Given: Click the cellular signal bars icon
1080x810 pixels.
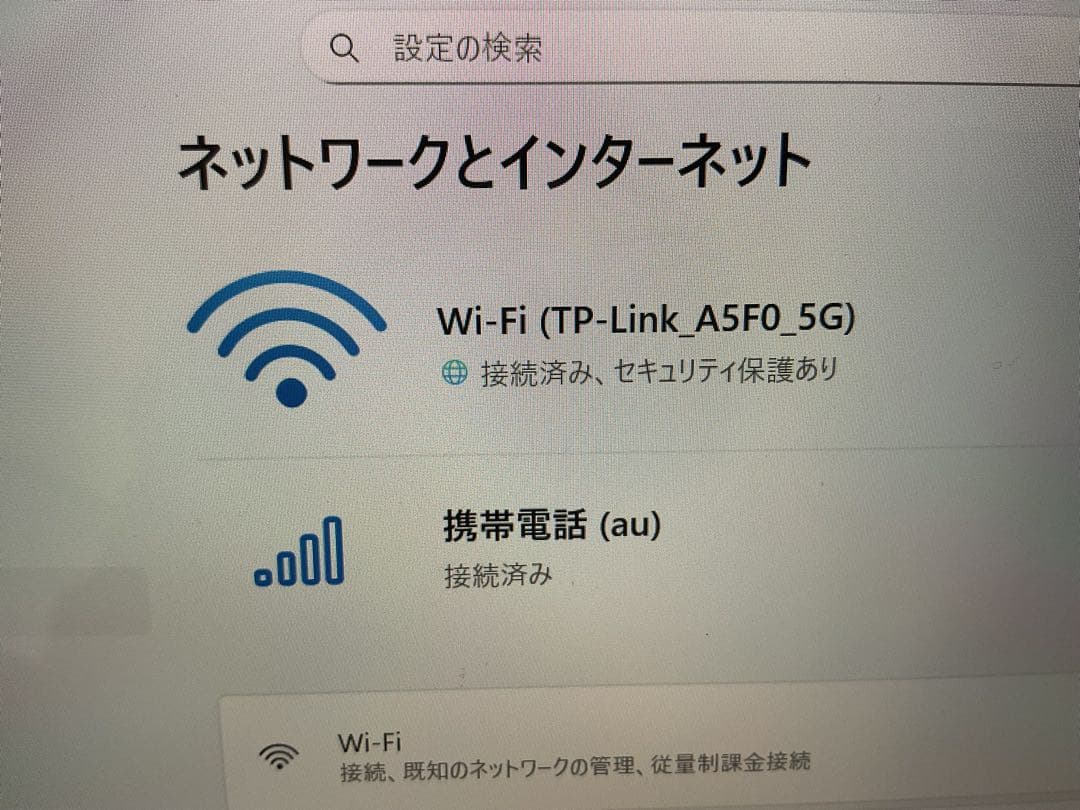Looking at the screenshot, I should [299, 552].
